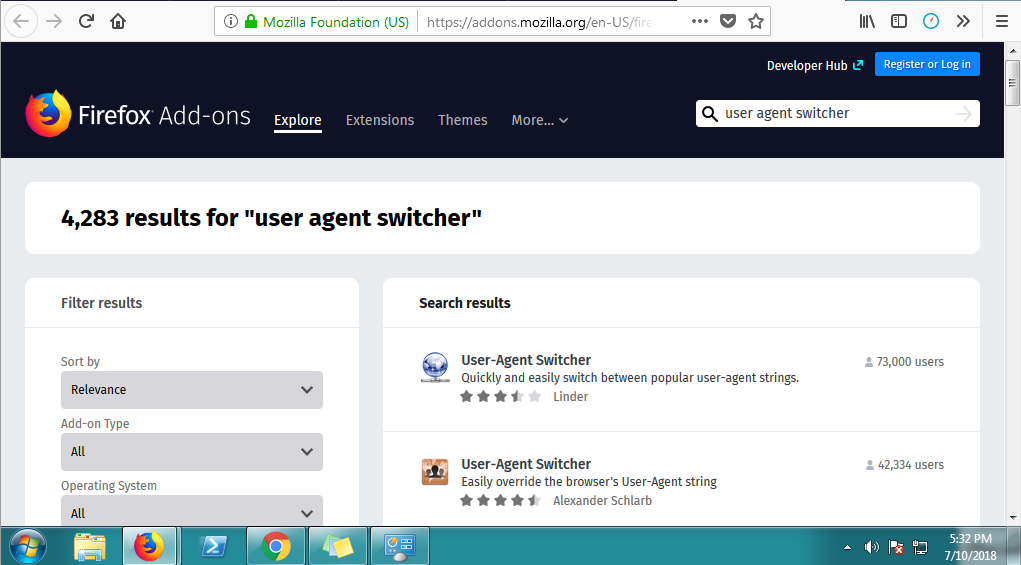Switch to the Explore tab
The image size is (1021, 565).
(x=298, y=120)
